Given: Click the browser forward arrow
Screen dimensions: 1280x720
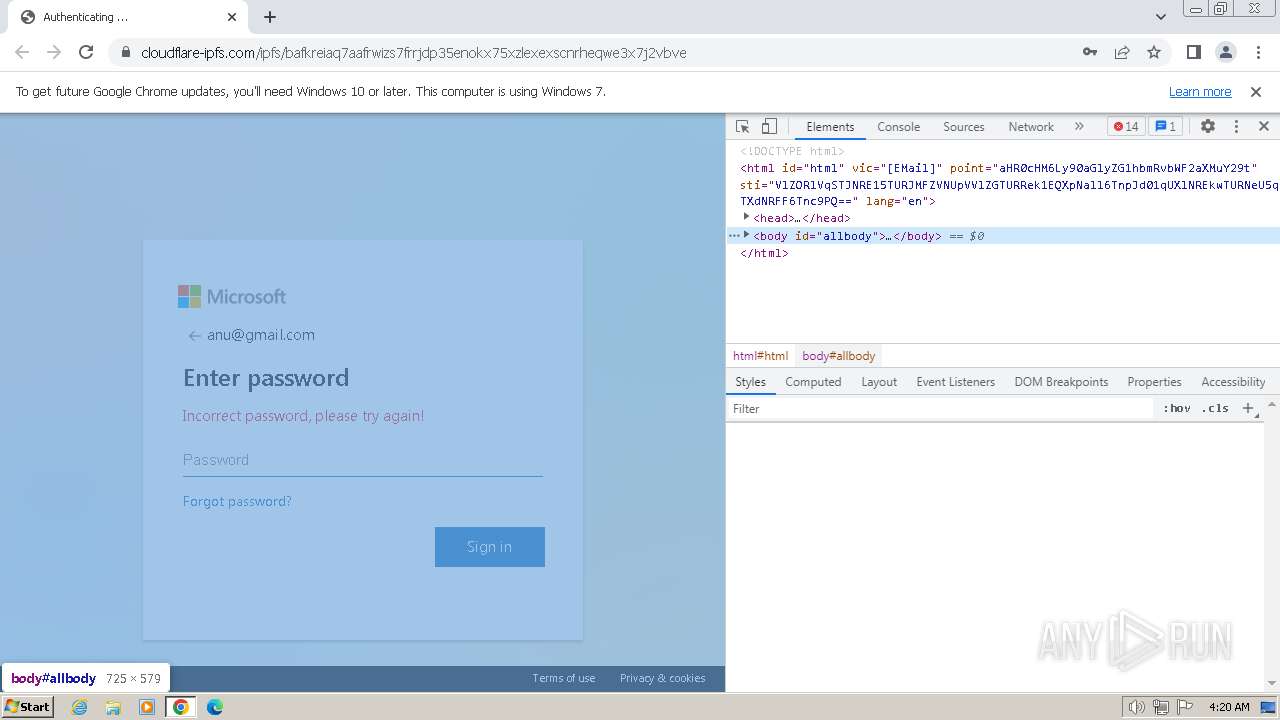Looking at the screenshot, I should [54, 52].
